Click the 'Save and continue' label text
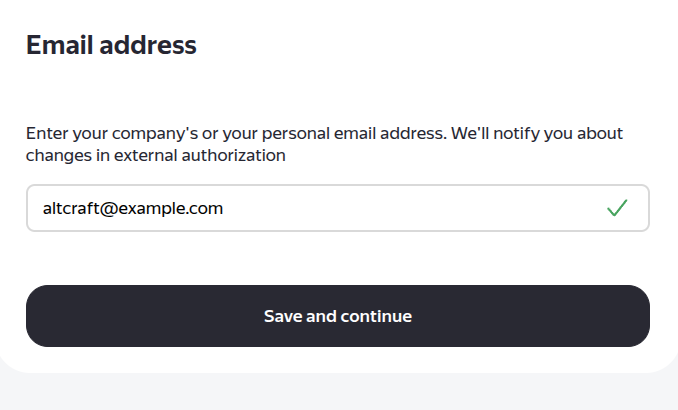Image resolution: width=678 pixels, height=410 pixels. coord(337,316)
